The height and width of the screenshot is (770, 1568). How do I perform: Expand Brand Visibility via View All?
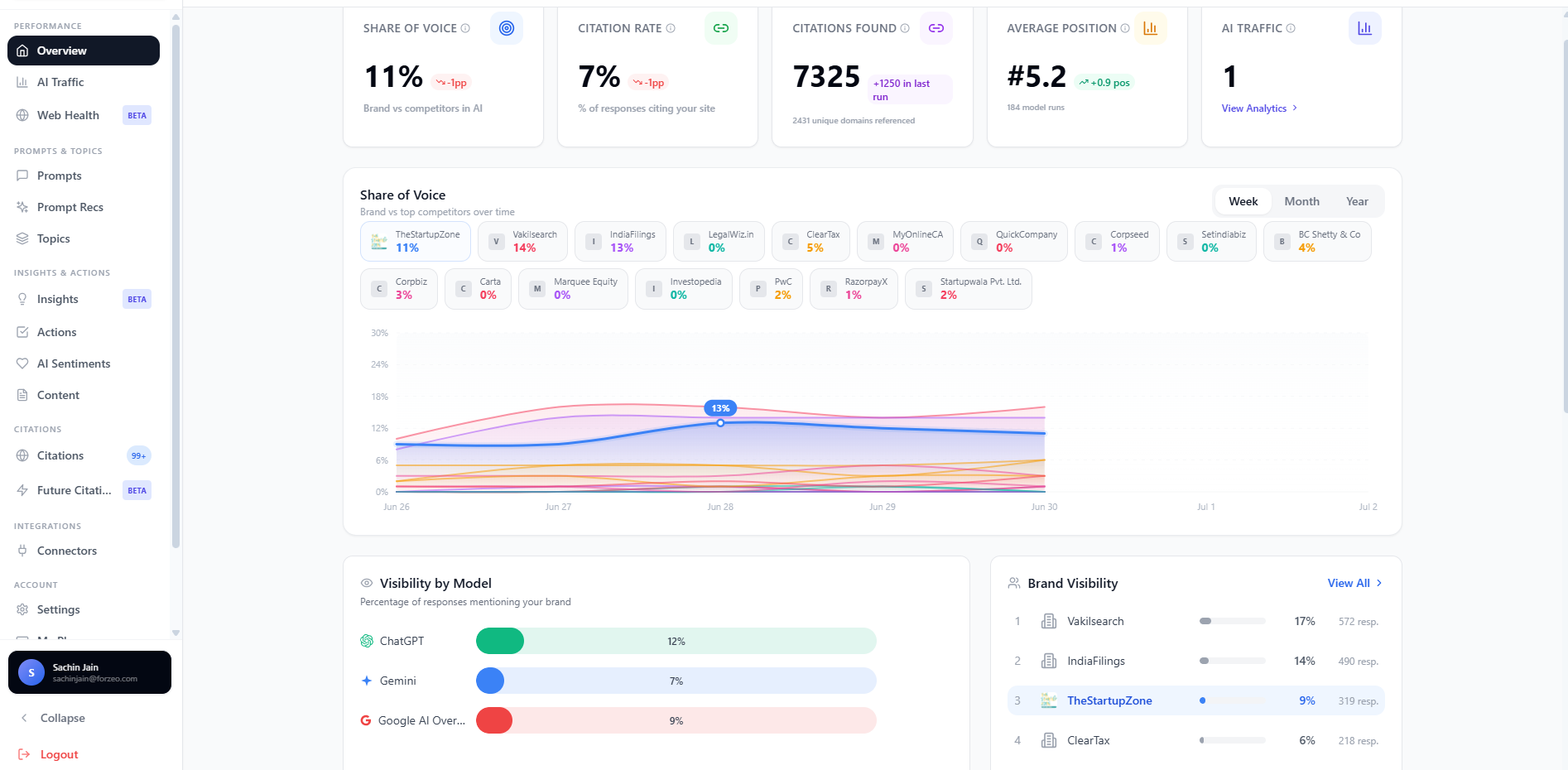[1354, 583]
